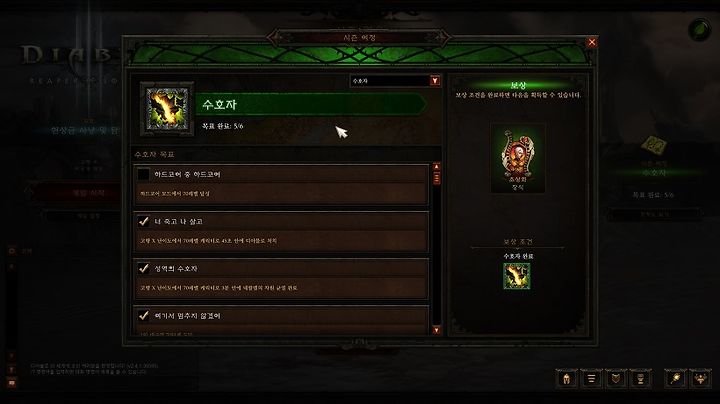This screenshot has width=720, height=404.
Task: Click the golden mace icon in bottom bar
Action: tap(675, 379)
